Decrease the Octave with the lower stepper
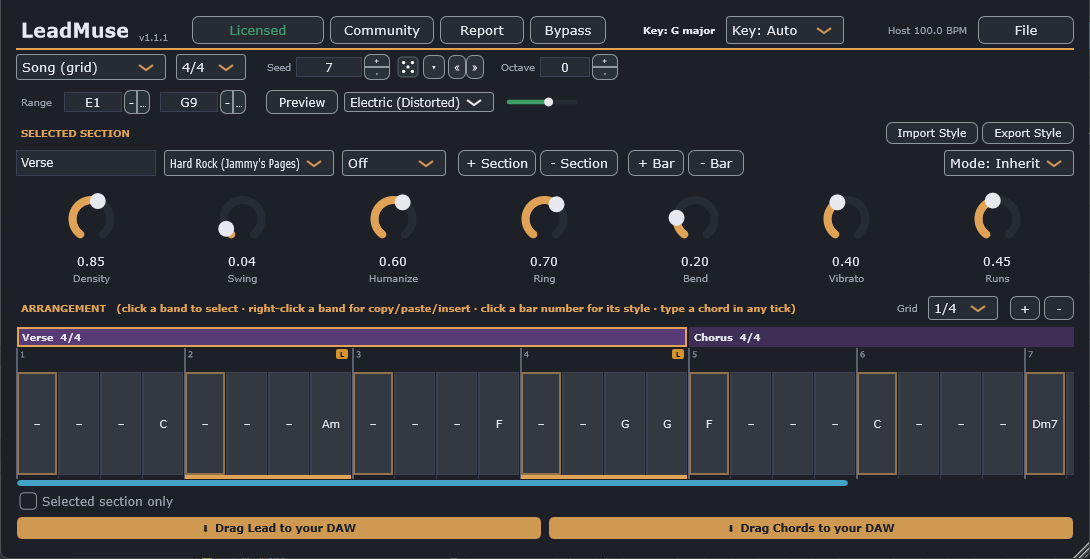This screenshot has width=1090, height=559. [605, 73]
